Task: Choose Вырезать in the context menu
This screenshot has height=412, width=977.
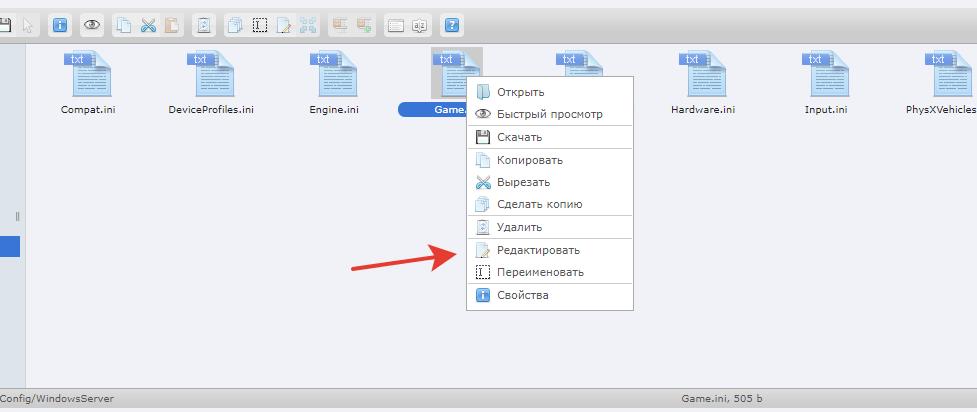Action: [x=550, y=183]
